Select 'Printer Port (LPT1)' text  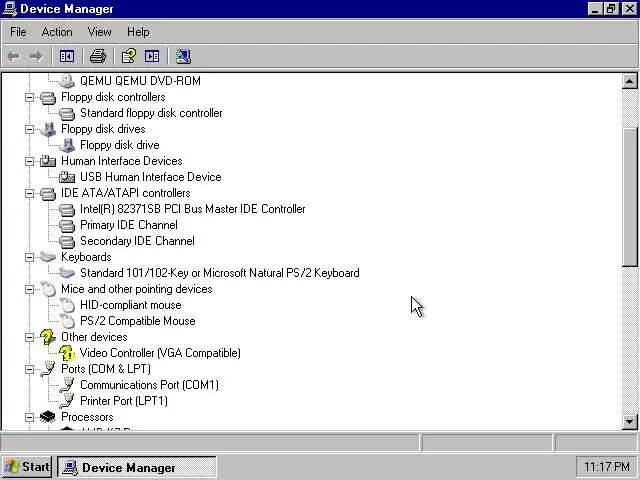[x=124, y=401]
